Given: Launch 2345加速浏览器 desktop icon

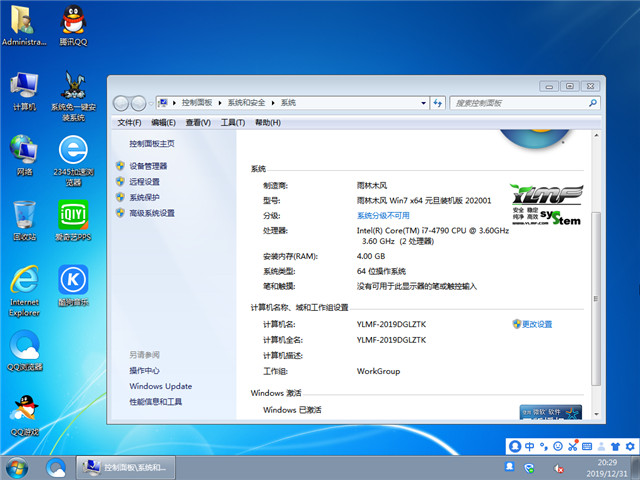Looking at the screenshot, I should [x=73, y=160].
